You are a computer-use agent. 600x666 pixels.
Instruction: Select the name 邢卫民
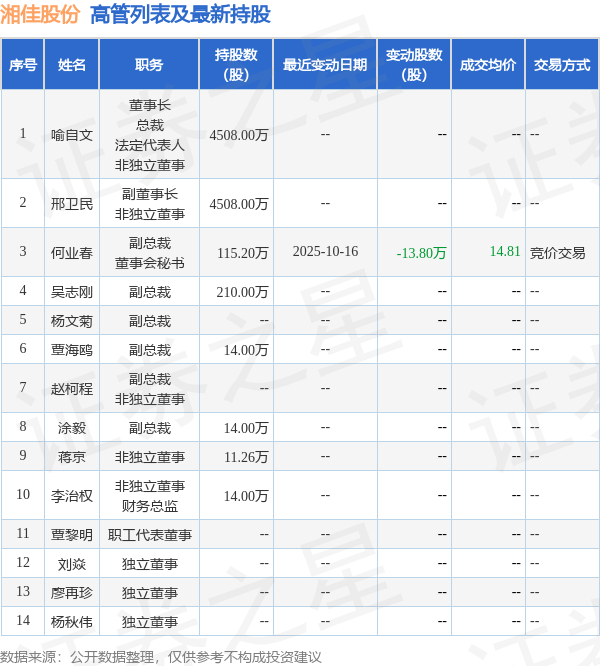tap(72, 204)
